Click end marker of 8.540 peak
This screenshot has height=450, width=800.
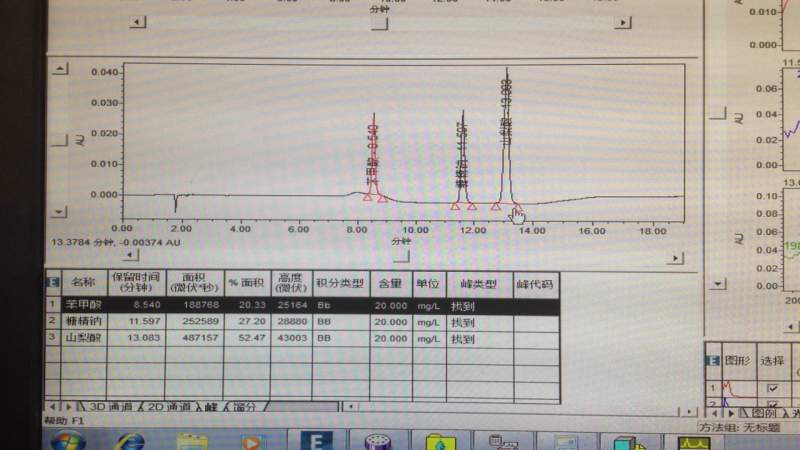pos(382,198)
